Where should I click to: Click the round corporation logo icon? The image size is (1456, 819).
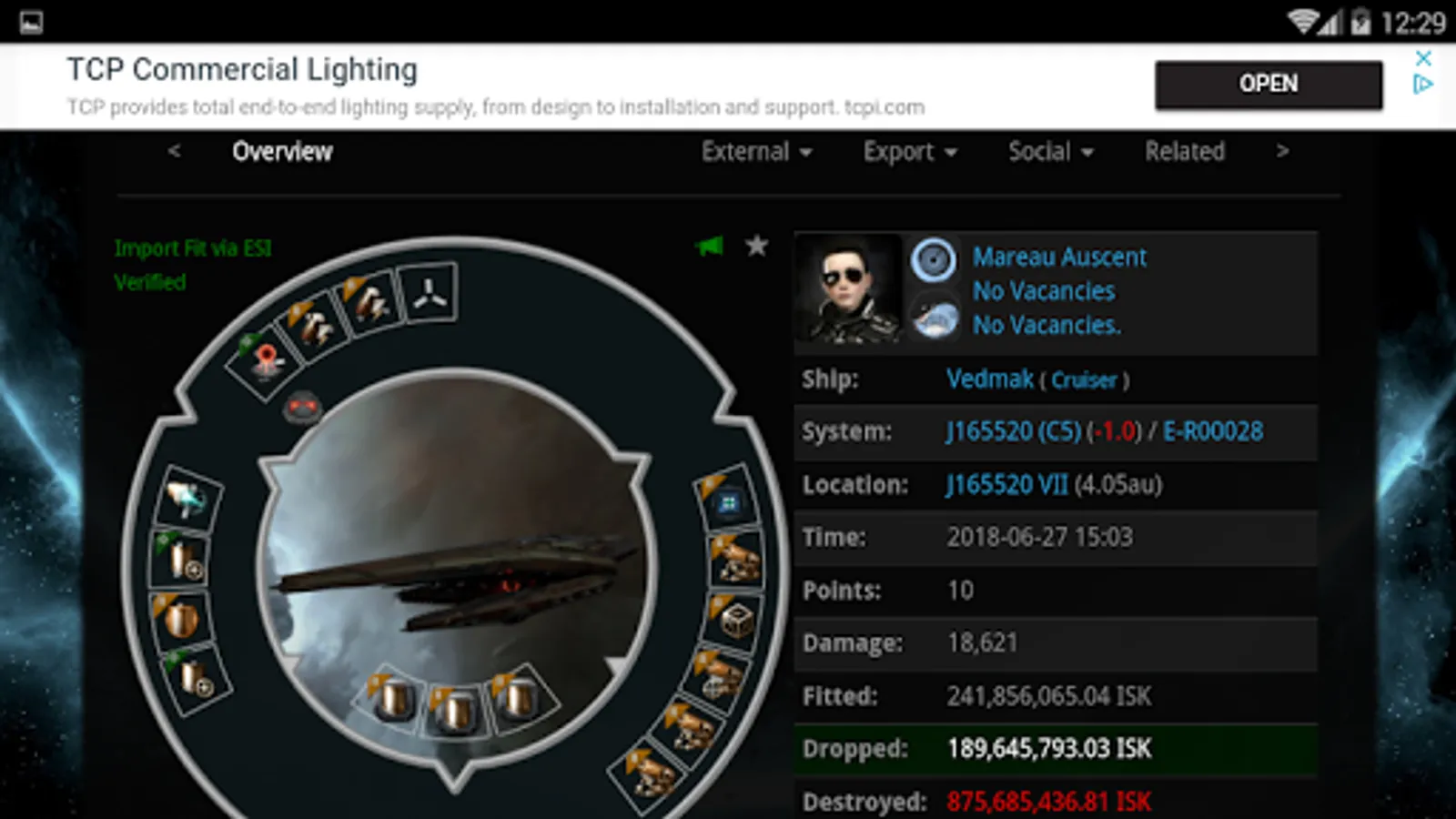tap(934, 259)
